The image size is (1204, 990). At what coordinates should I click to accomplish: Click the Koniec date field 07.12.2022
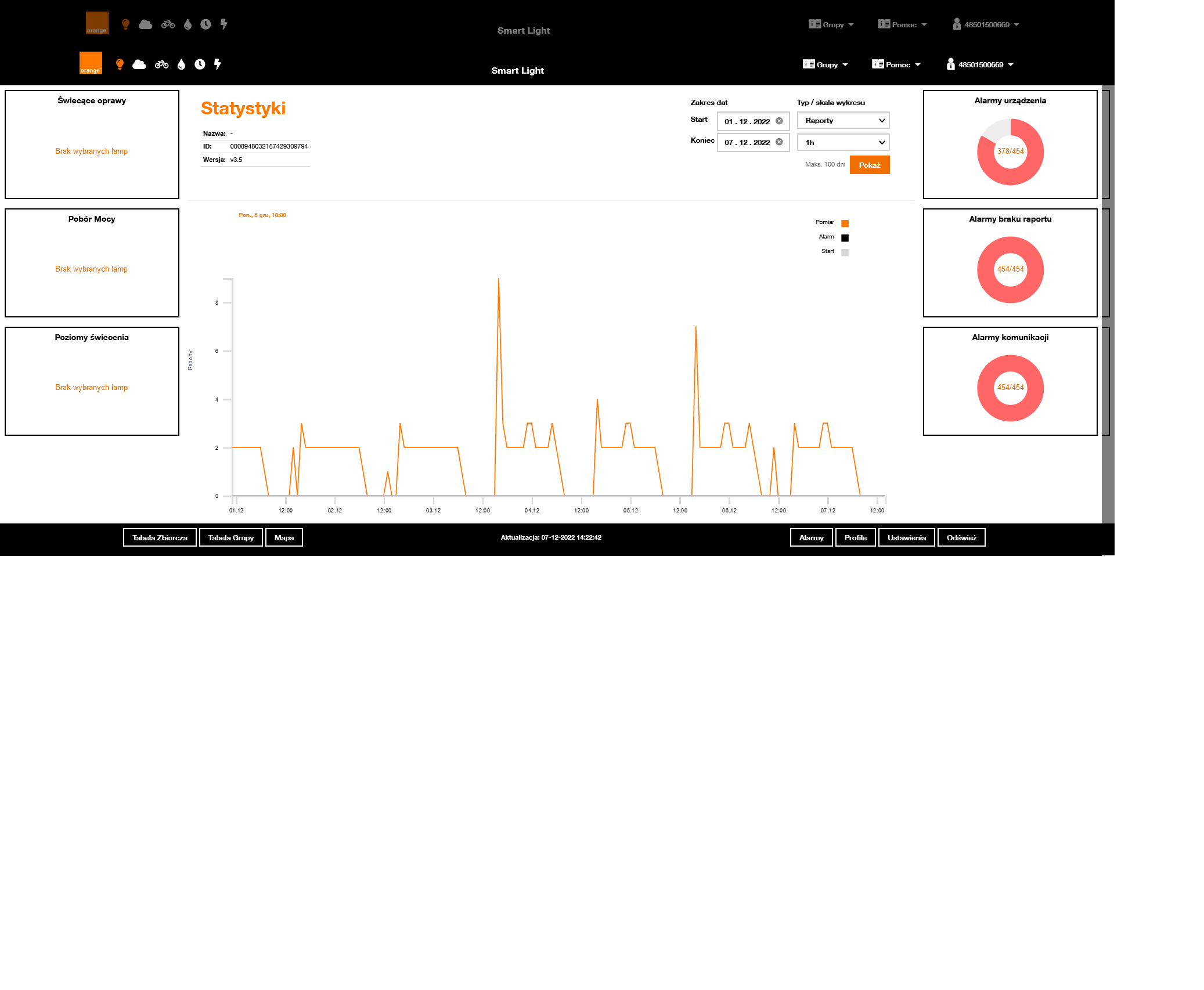tap(753, 142)
